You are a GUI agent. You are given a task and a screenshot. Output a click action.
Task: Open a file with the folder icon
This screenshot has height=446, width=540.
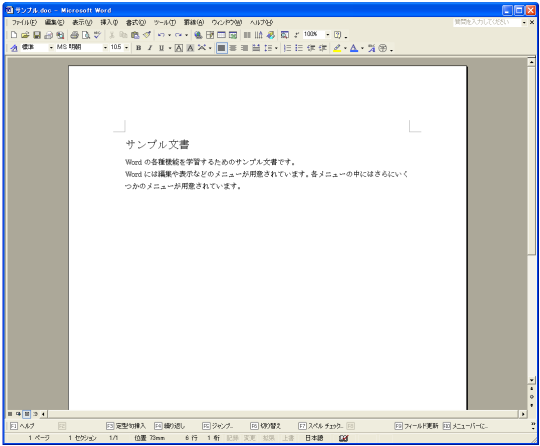[x=25, y=35]
